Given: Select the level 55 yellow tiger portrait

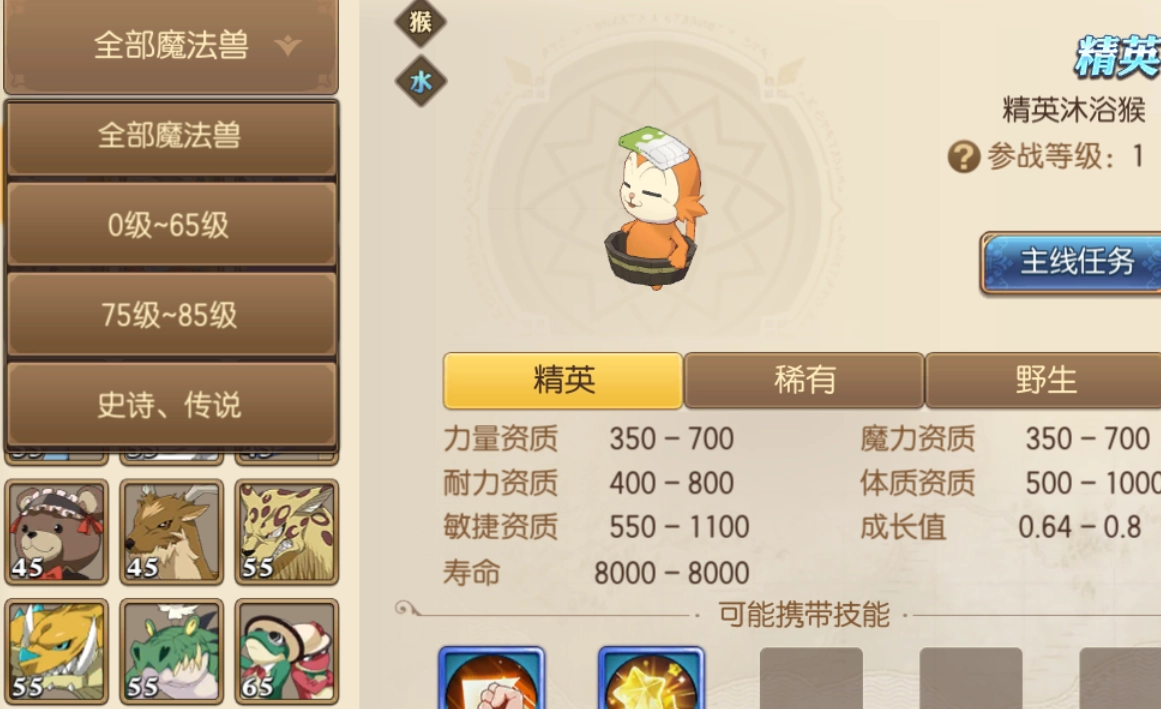Looking at the screenshot, I should 56,651.
